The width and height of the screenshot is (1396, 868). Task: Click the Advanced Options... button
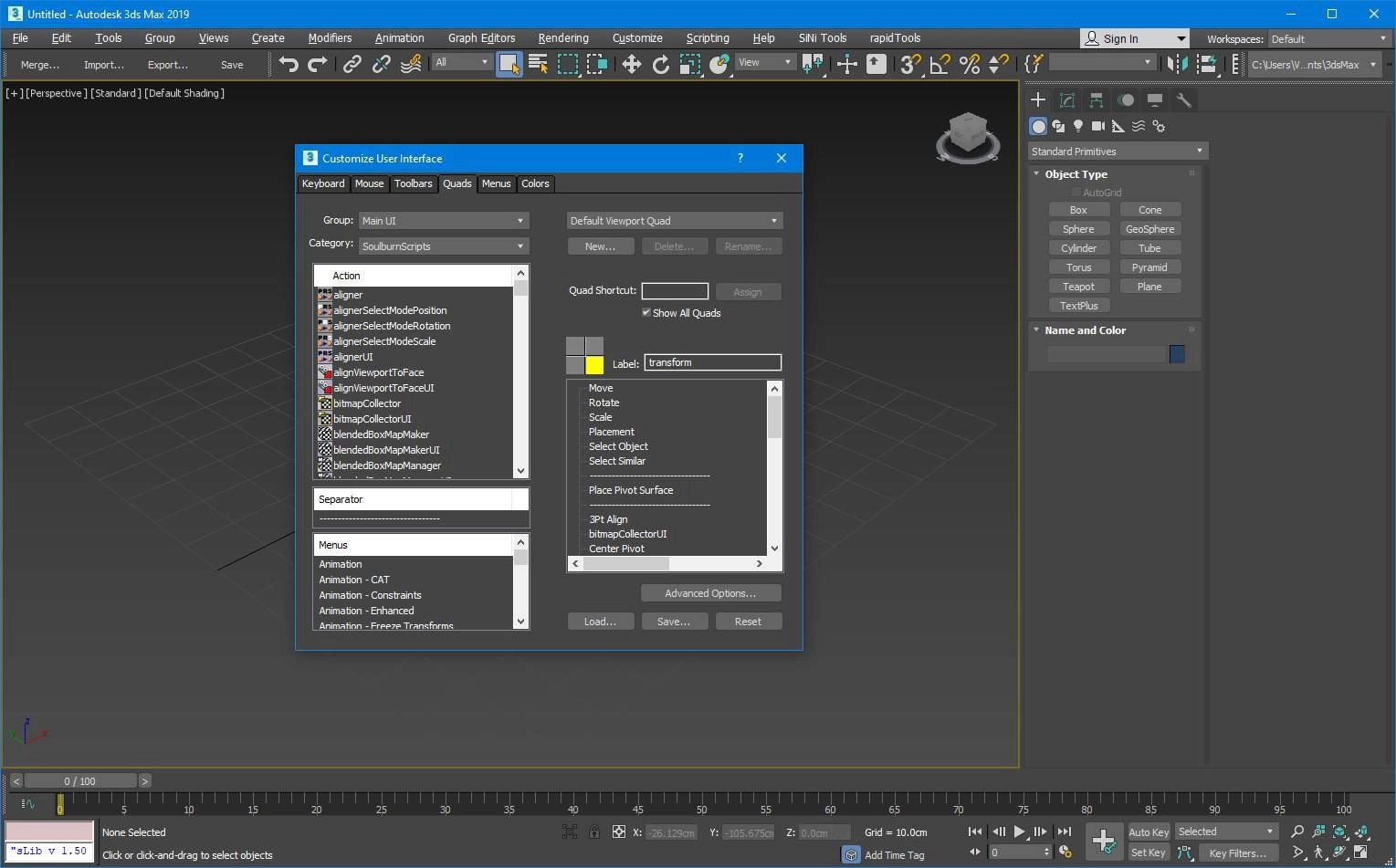click(710, 593)
